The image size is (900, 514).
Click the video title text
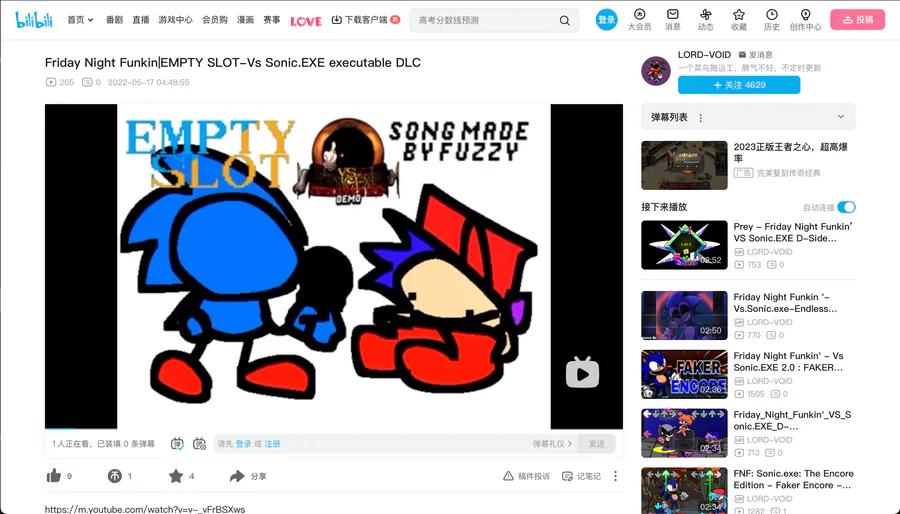click(x=232, y=63)
